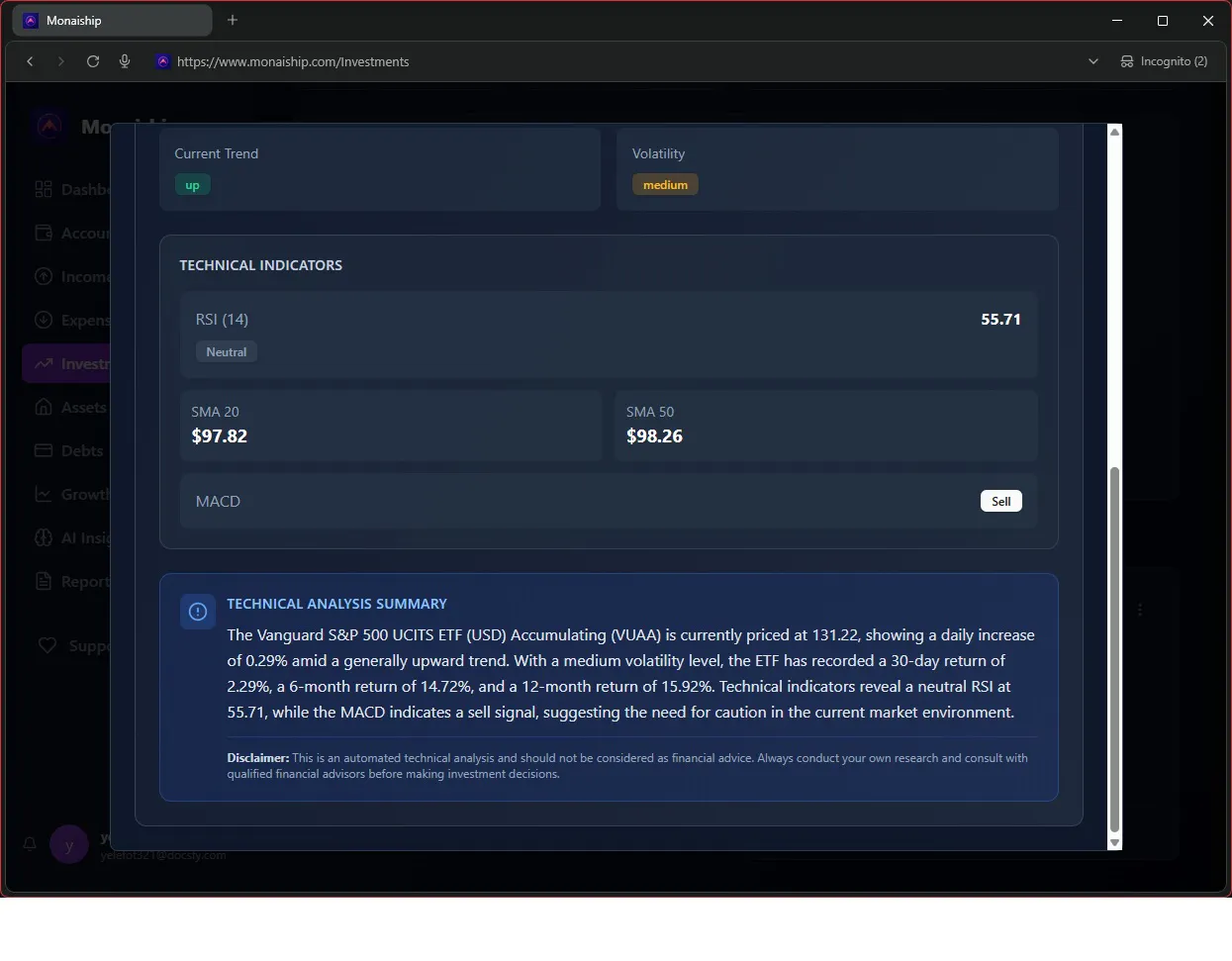Click the SMA 50 value $98.26
1232x961 pixels.
[x=654, y=436]
